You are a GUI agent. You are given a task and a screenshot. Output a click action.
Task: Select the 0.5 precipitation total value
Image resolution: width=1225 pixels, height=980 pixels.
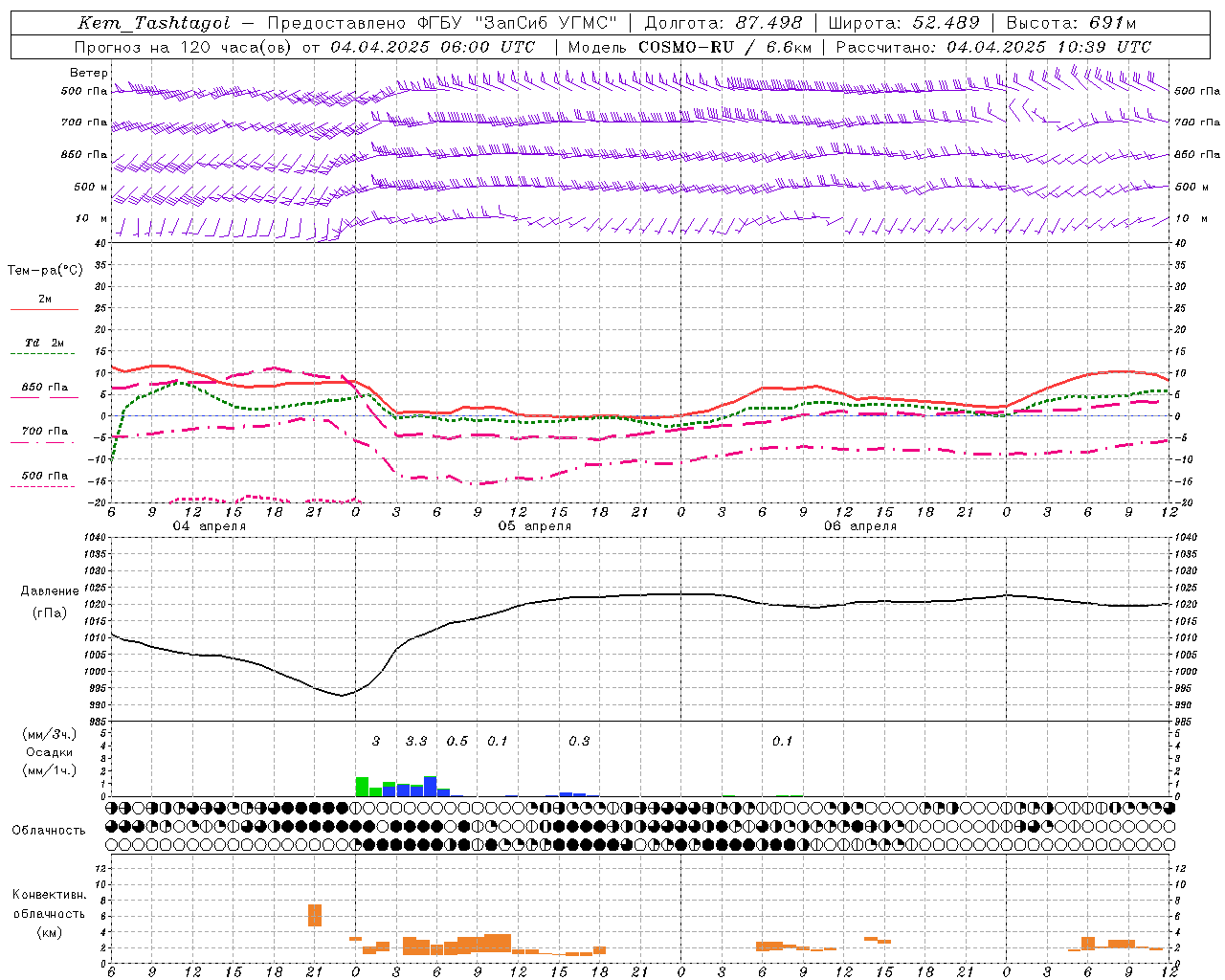(x=457, y=741)
